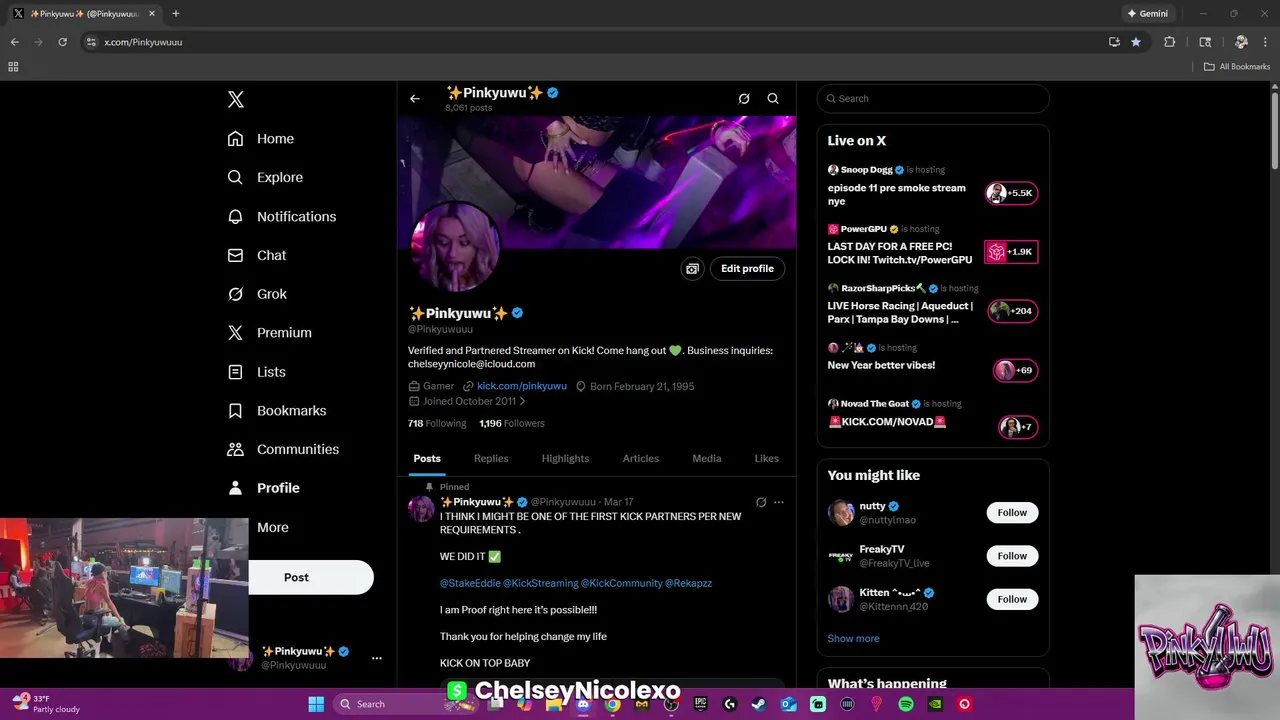Image resolution: width=1280 pixels, height=720 pixels.
Task: Open the kick.com/pinkyuwu link
Action: [x=521, y=386]
